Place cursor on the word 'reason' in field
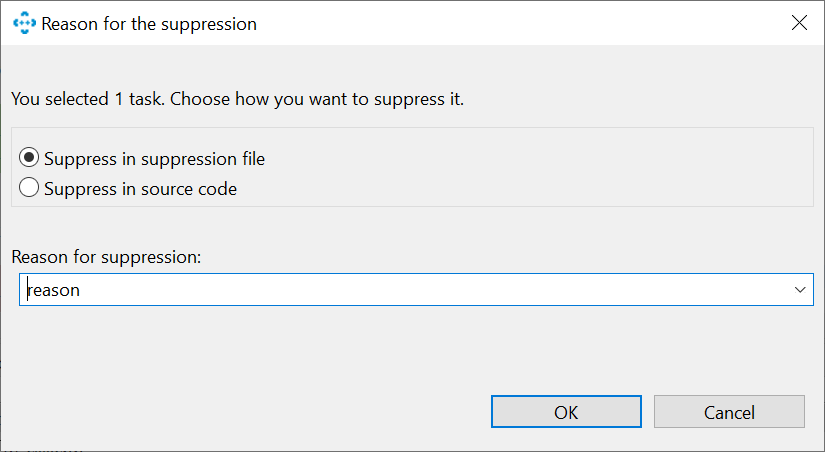The width and height of the screenshot is (825, 452). coord(54,290)
